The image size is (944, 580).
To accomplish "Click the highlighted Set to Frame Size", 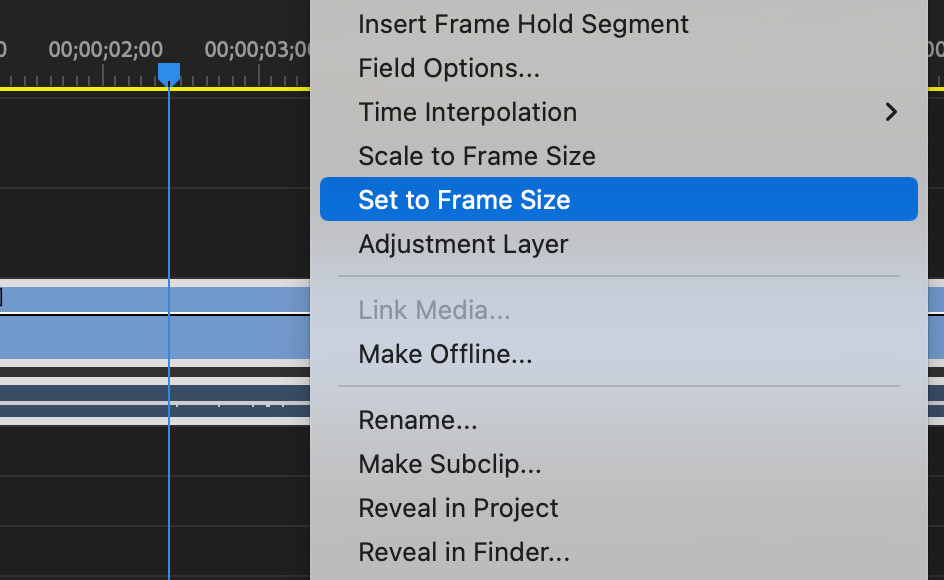I will point(464,200).
